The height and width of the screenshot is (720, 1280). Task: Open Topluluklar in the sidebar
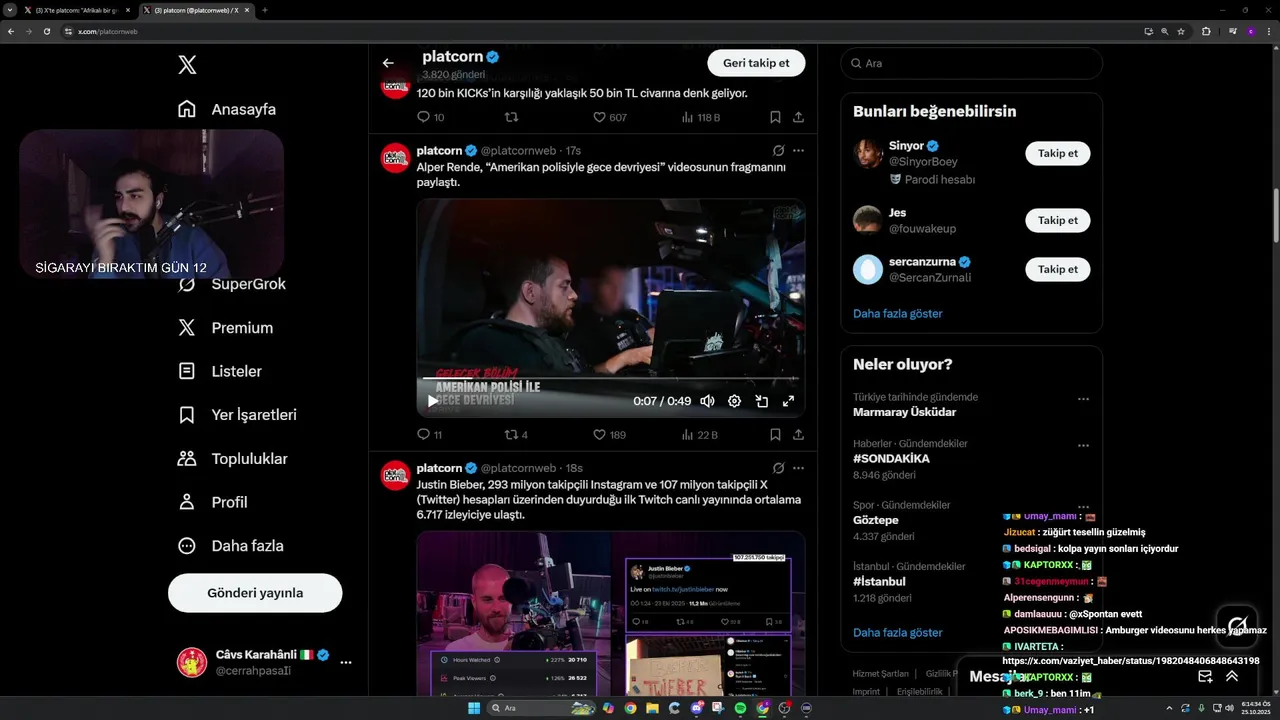232,459
